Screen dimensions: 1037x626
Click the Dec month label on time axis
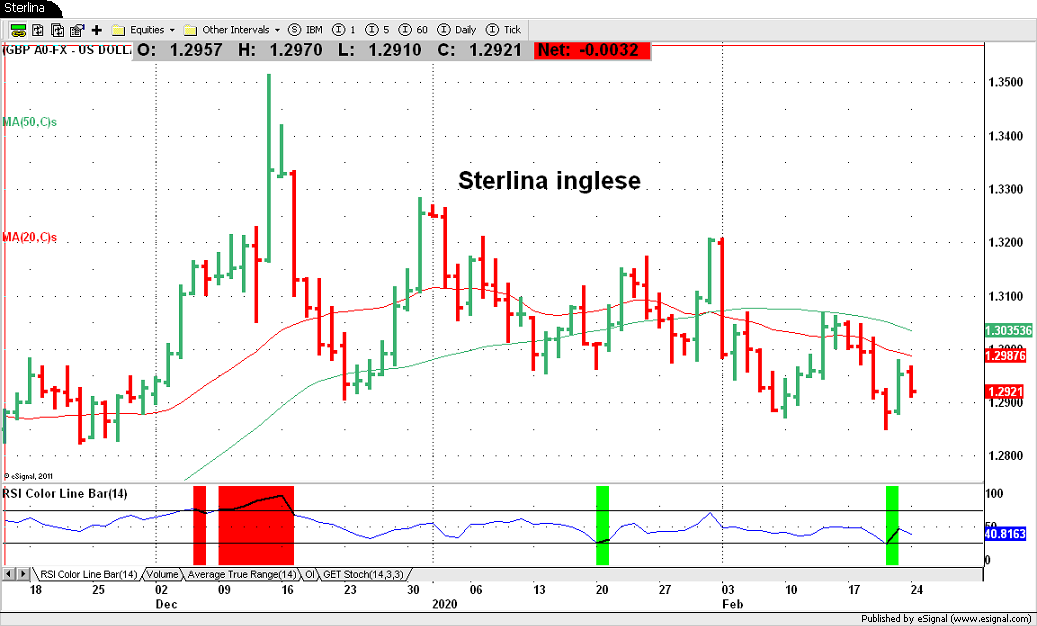166,604
